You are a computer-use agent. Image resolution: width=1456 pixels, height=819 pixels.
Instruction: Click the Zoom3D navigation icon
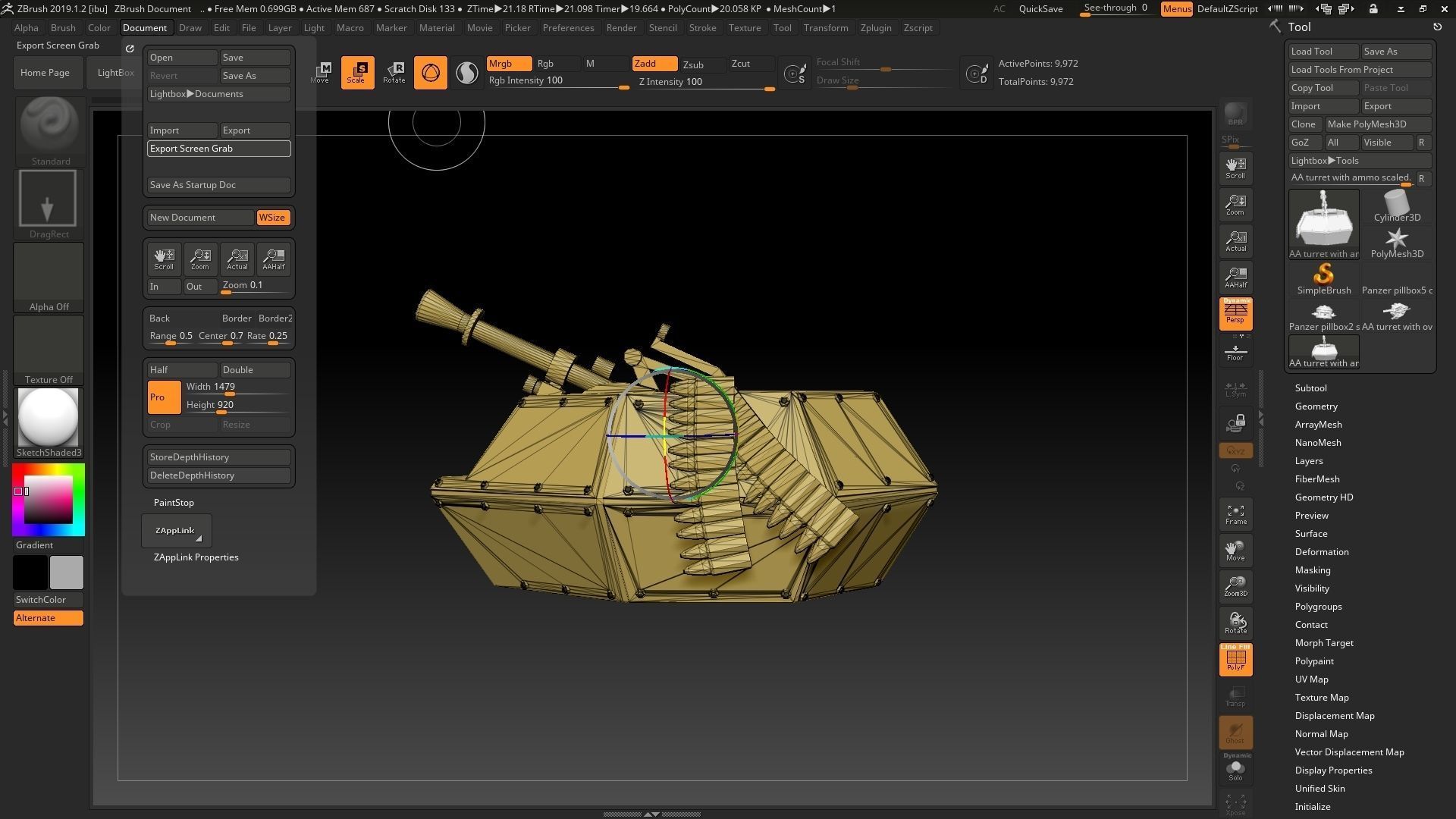pos(1235,586)
